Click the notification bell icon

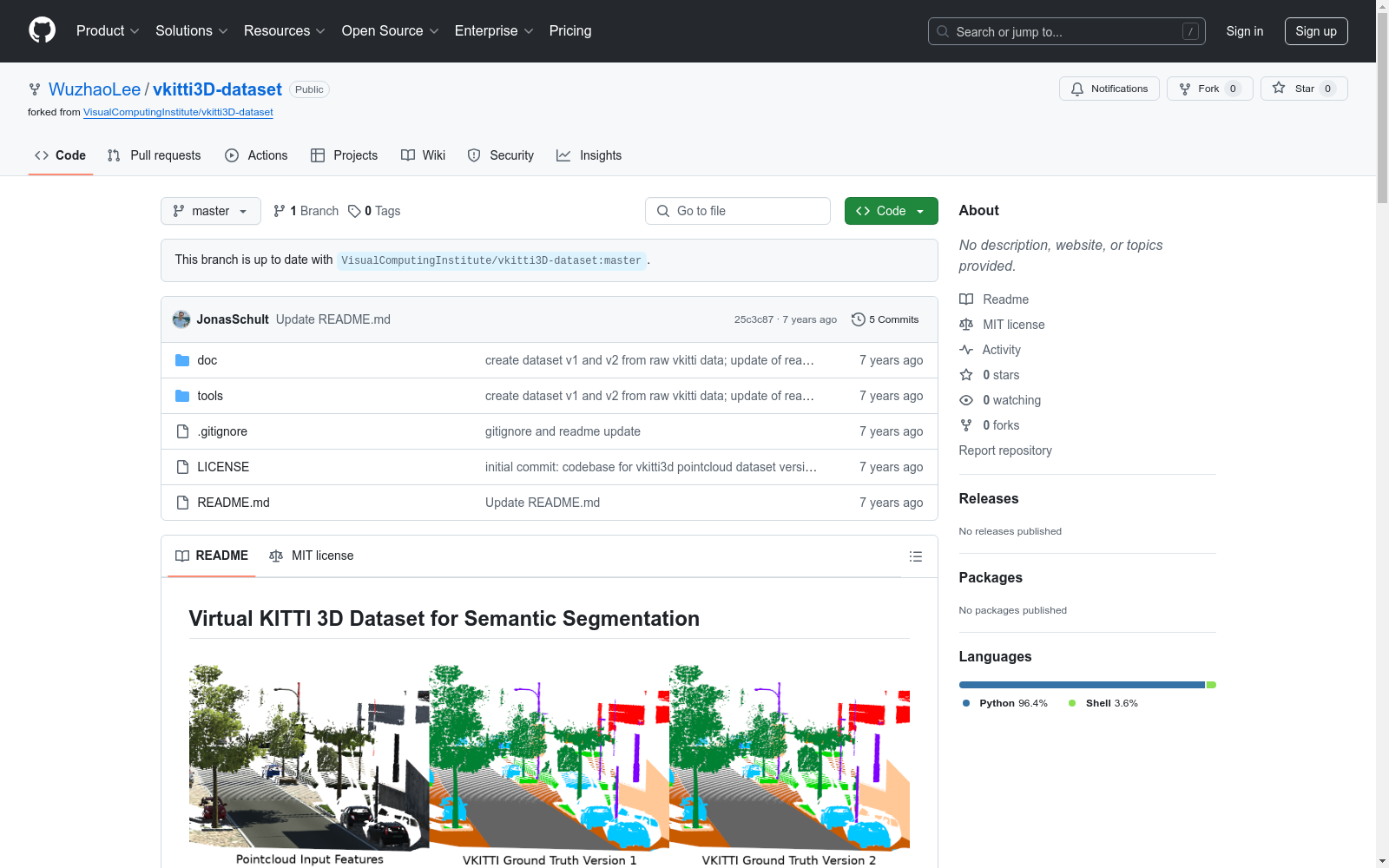(x=1077, y=89)
